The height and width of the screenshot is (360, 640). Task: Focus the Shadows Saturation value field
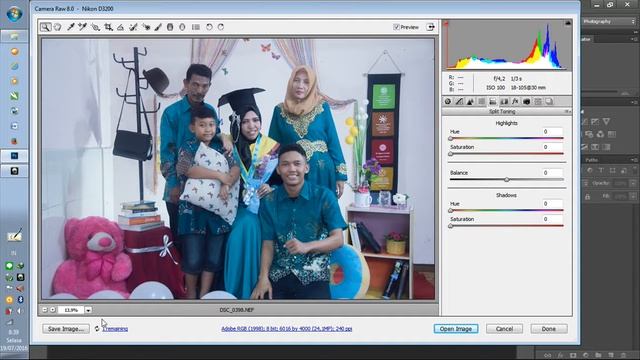552,219
